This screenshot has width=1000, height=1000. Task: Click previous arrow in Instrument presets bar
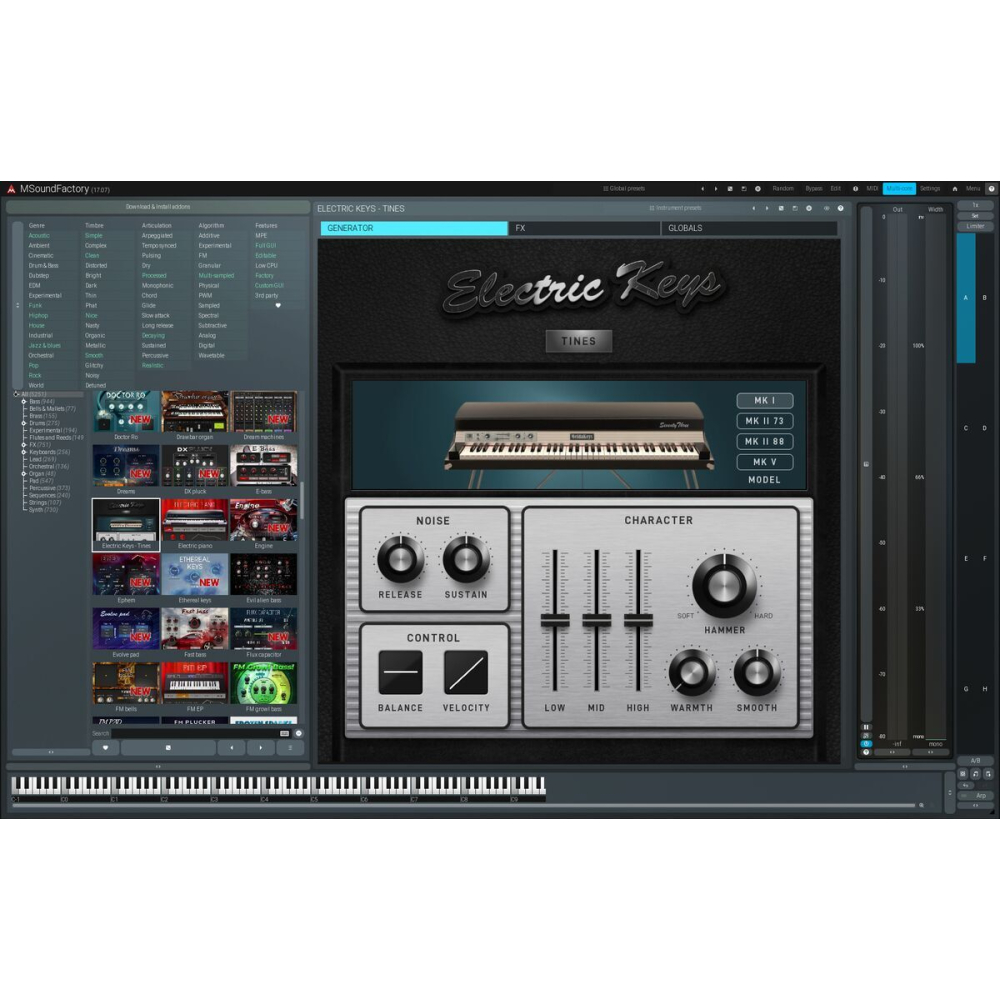pos(753,209)
